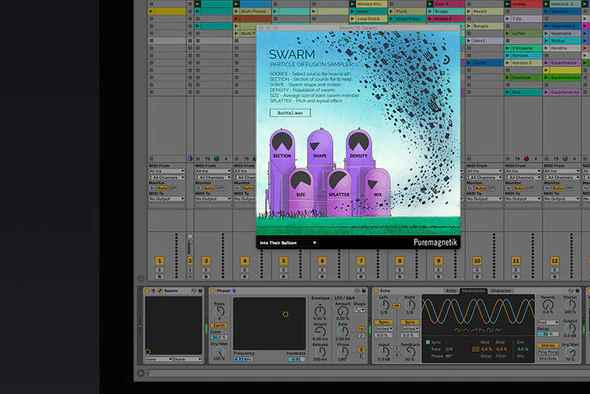Screen dimensions: 590x394
Task: Open track 12 MIDI To output dropdown
Action: pos(562,198)
